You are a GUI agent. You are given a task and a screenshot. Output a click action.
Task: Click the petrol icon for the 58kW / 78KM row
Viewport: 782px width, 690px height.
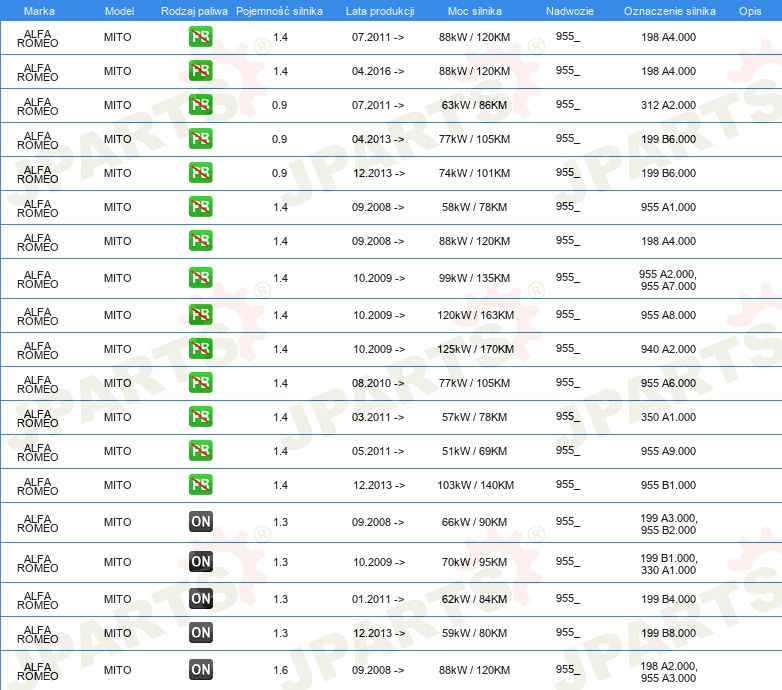pos(200,206)
